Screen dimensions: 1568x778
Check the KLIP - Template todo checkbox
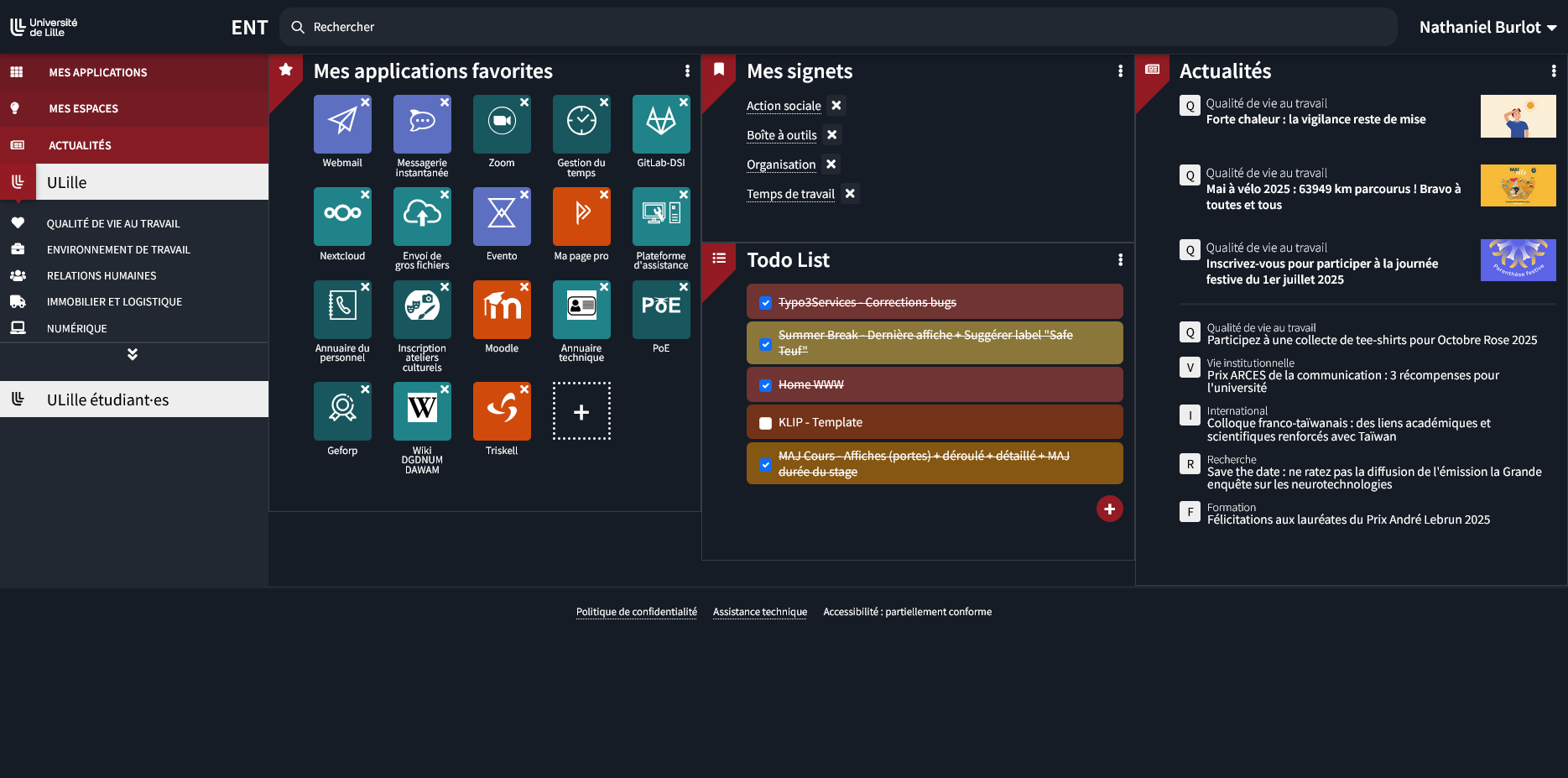point(765,423)
